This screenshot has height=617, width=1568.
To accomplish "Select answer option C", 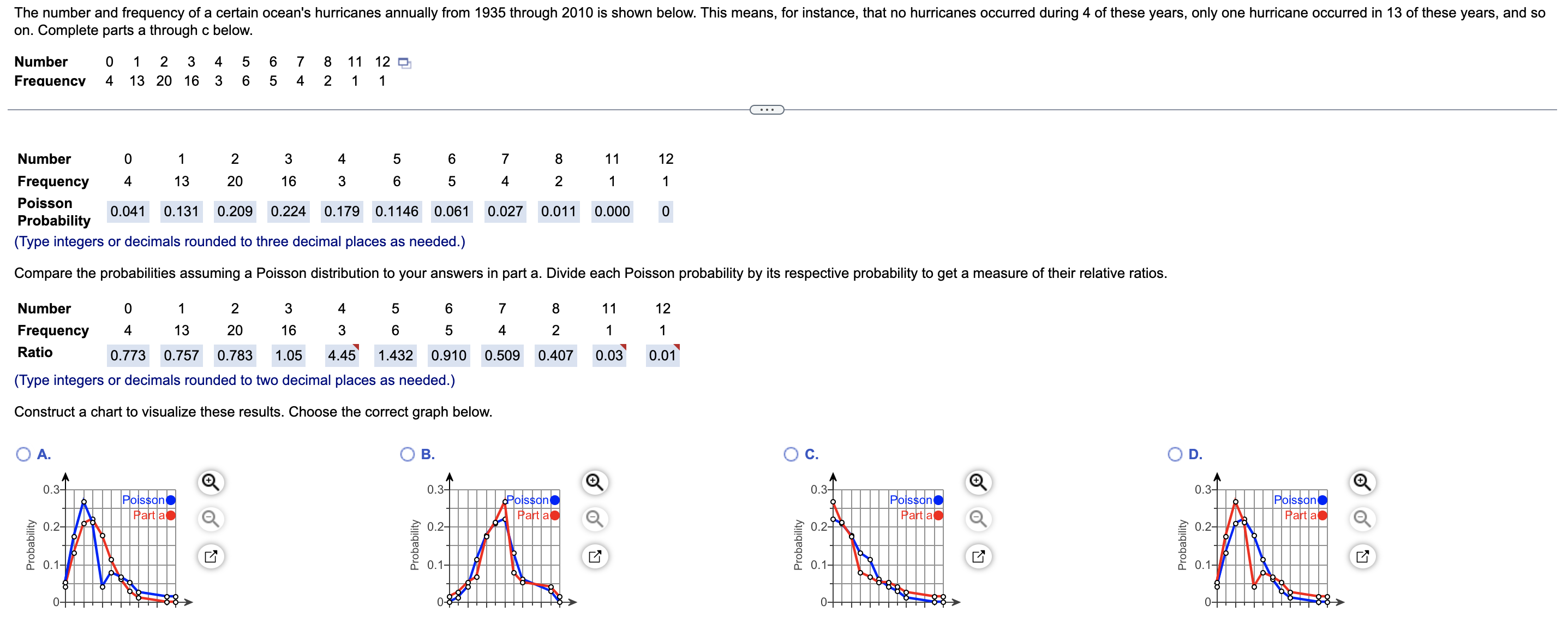I will [x=791, y=454].
